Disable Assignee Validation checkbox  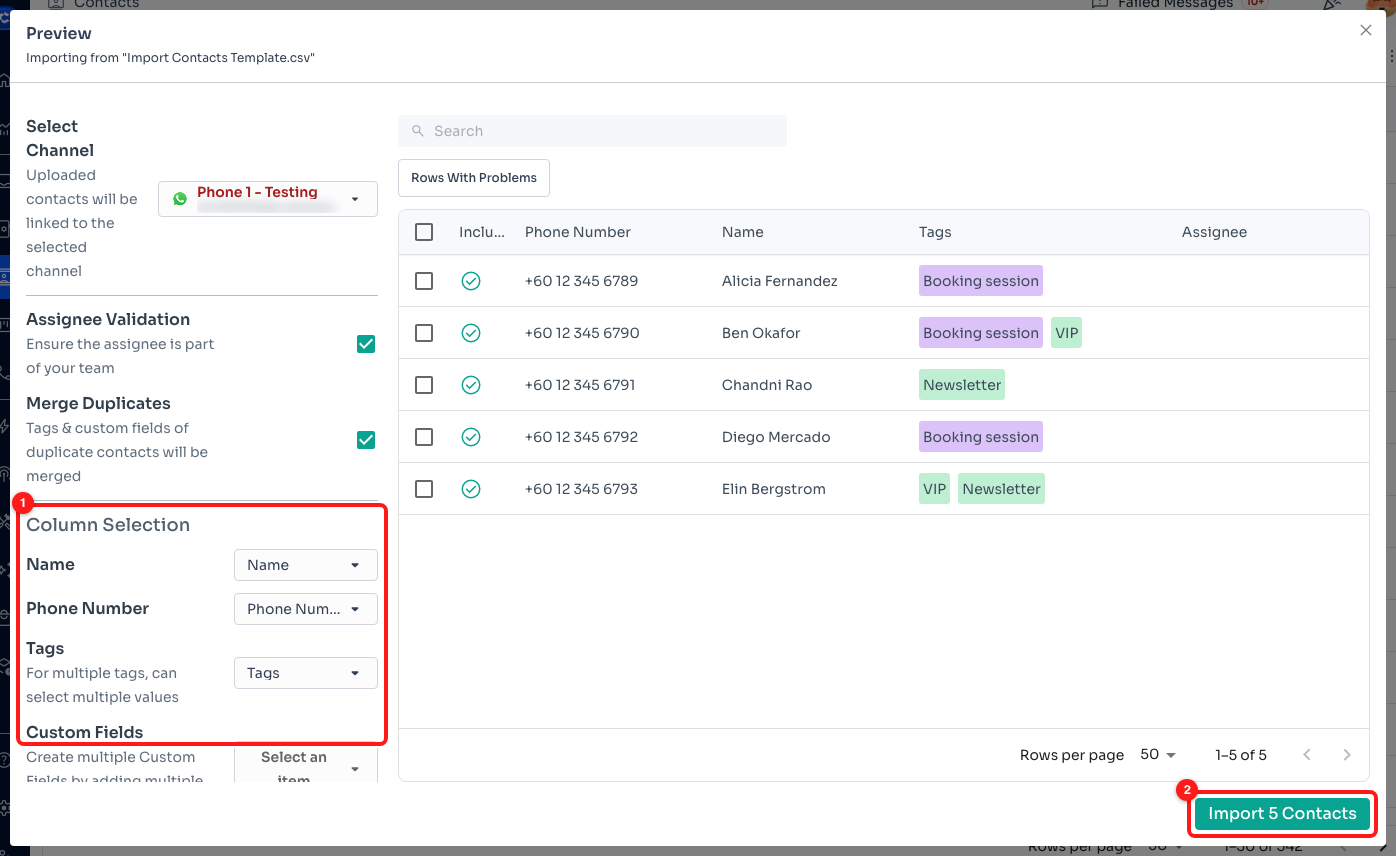[366, 344]
